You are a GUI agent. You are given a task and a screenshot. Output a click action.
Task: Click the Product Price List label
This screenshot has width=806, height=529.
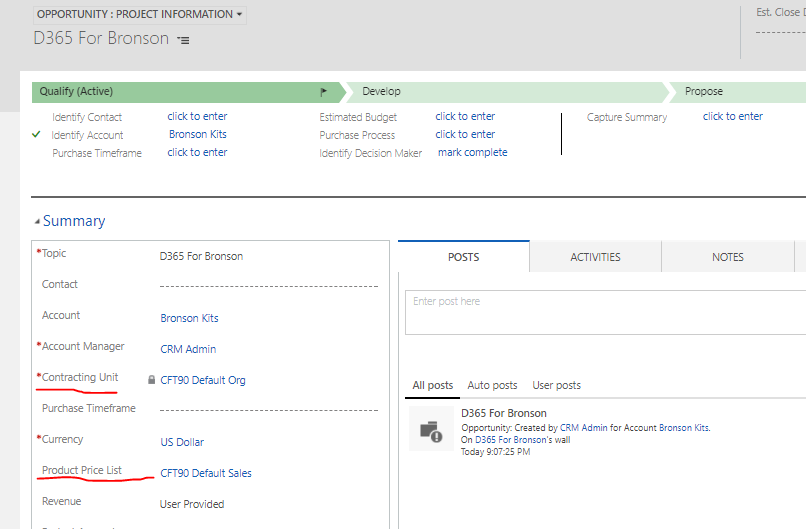tap(82, 470)
